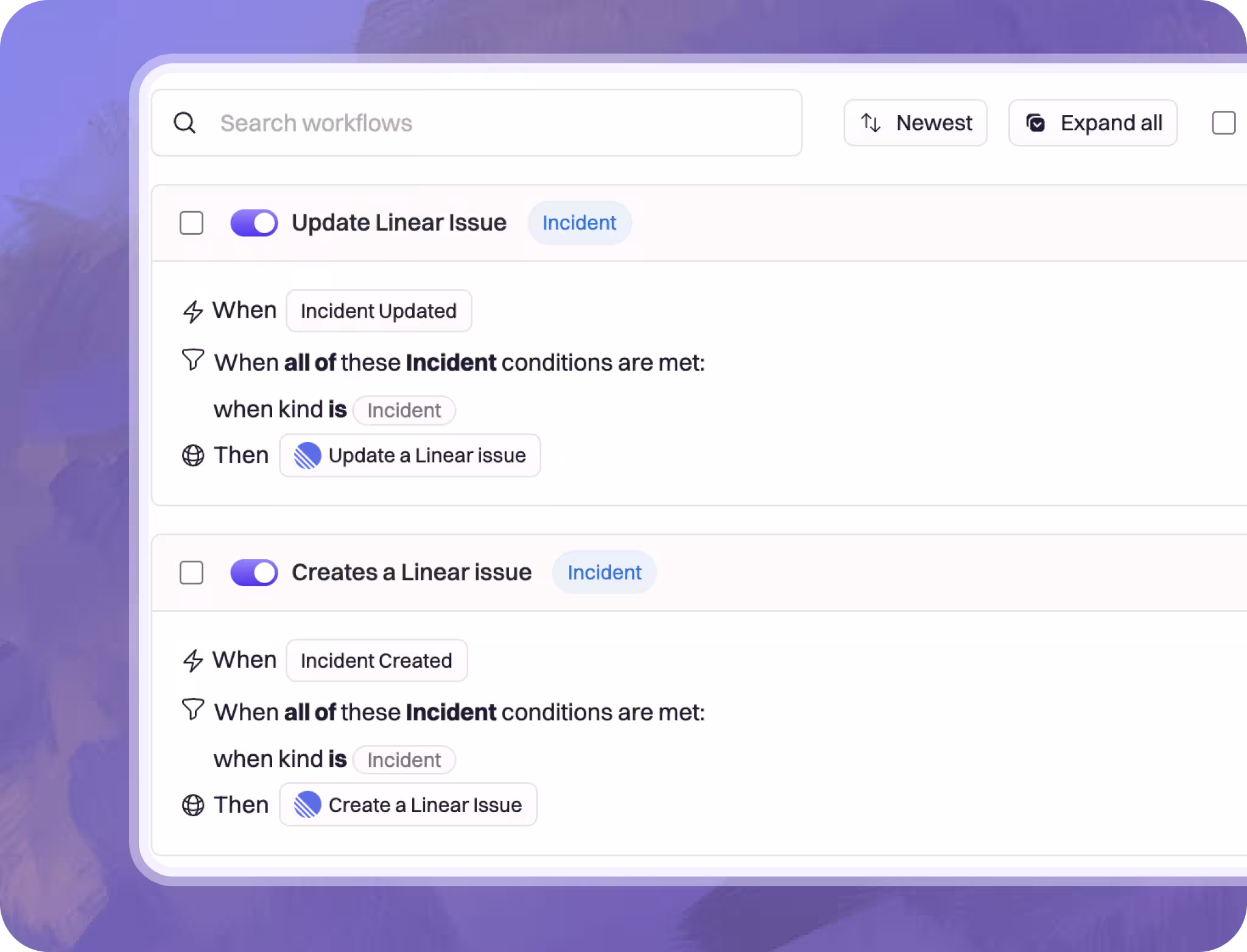1247x952 pixels.
Task: Click the Linear logo in Create a Linear Issue
Action: (307, 805)
